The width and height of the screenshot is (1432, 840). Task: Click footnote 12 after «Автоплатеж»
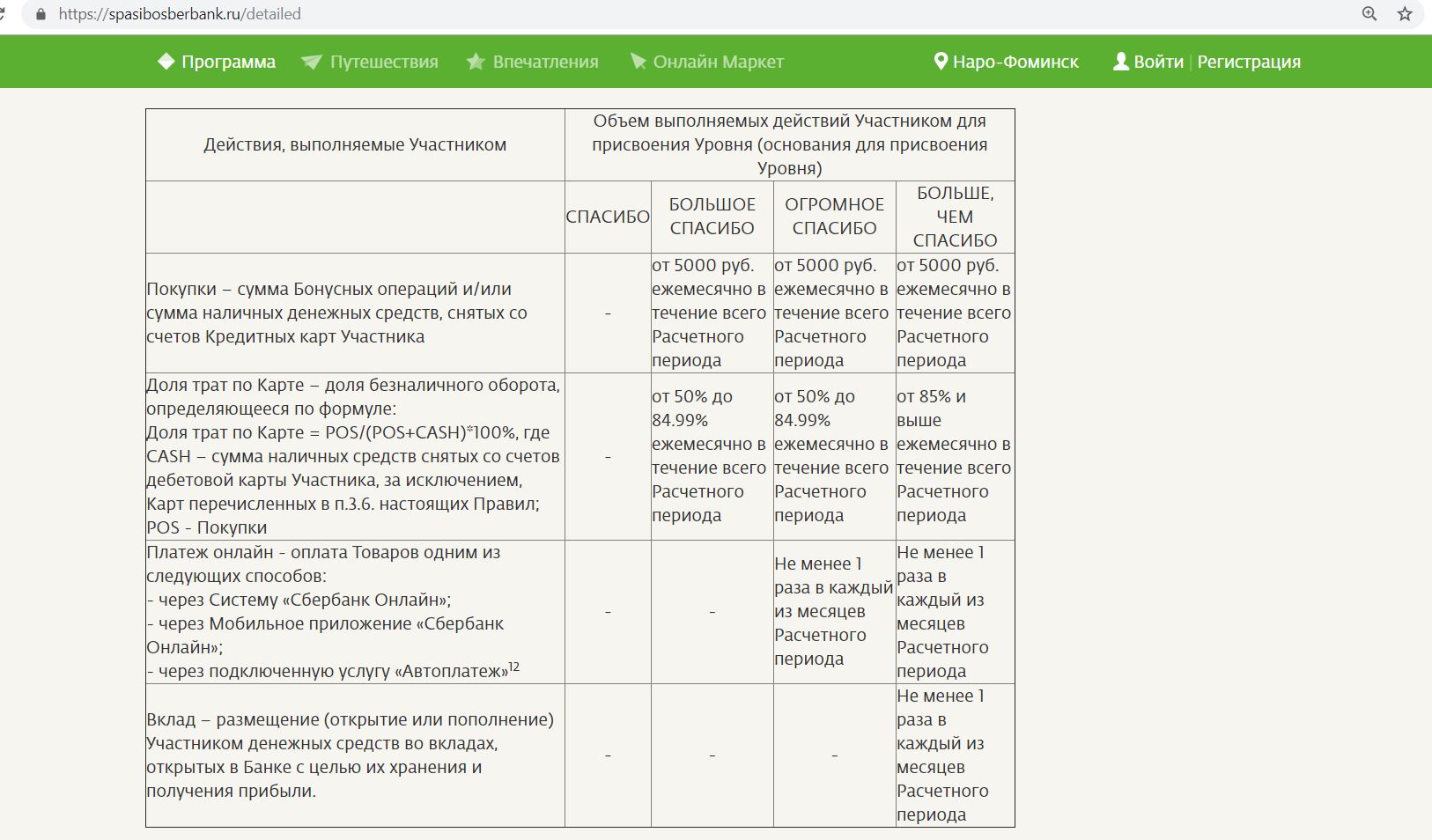point(514,667)
